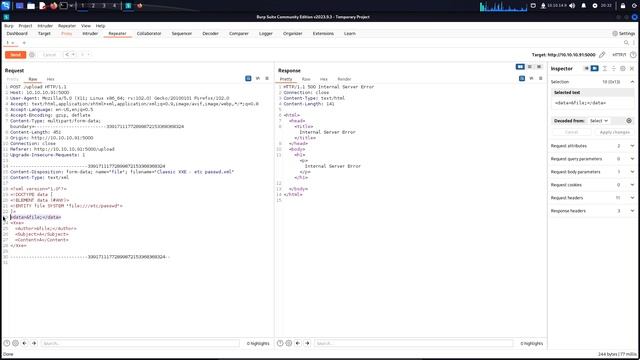Image resolution: width=640 pixels, height=360 pixels.
Task: Open send options gear next to Send
Action: 32,55
